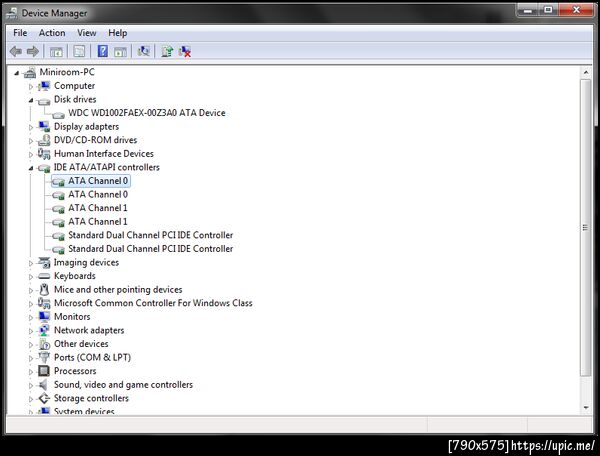Select the IDE ATA/ATAPI controllers label

pos(107,167)
